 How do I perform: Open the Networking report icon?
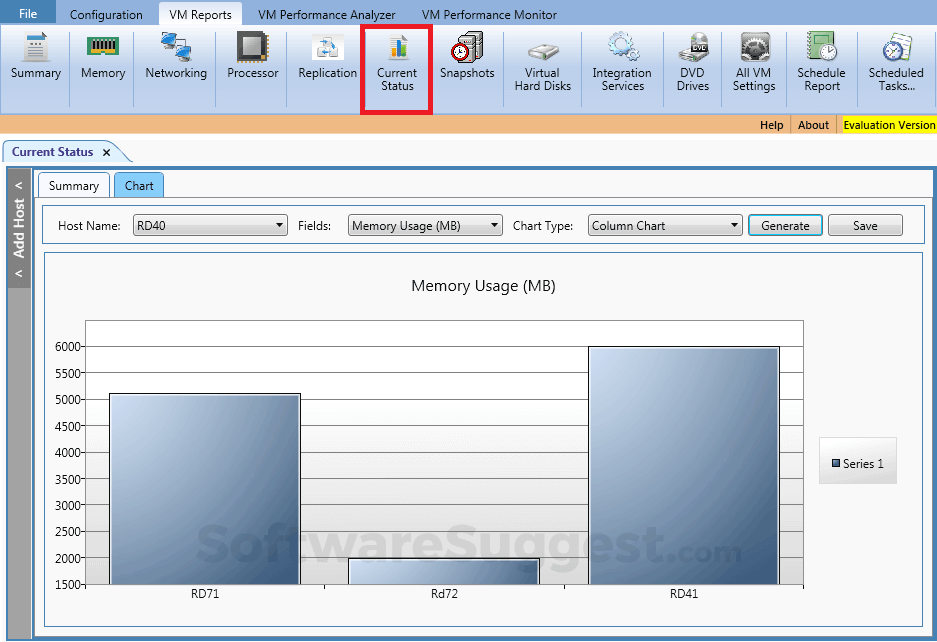[x=175, y=62]
